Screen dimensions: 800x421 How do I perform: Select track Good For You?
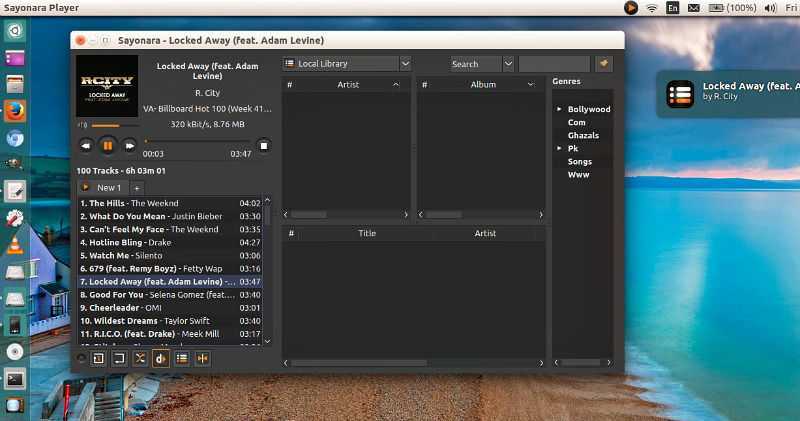(170, 295)
